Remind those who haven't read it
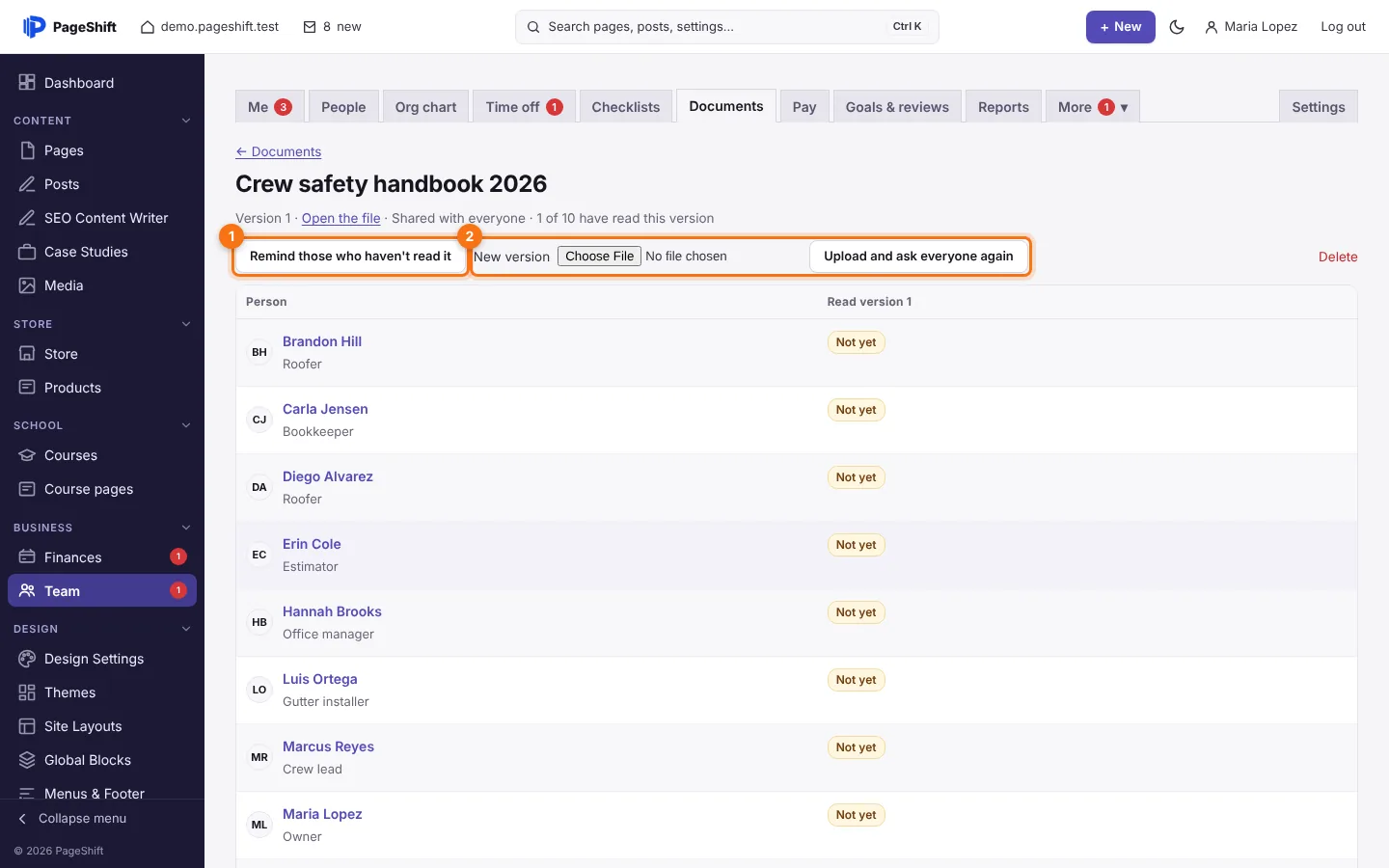This screenshot has height=868, width=1389. click(350, 257)
